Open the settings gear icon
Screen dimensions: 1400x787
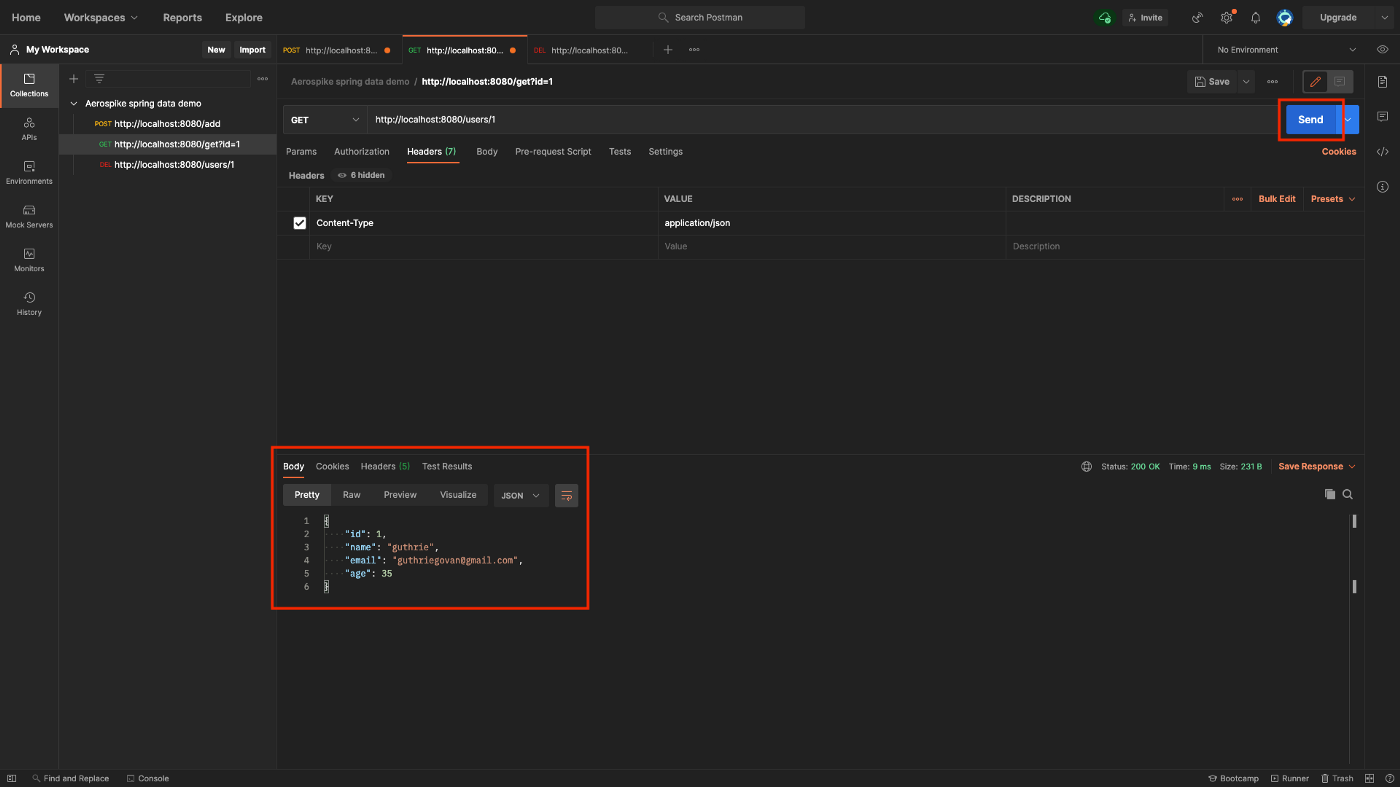coord(1227,17)
